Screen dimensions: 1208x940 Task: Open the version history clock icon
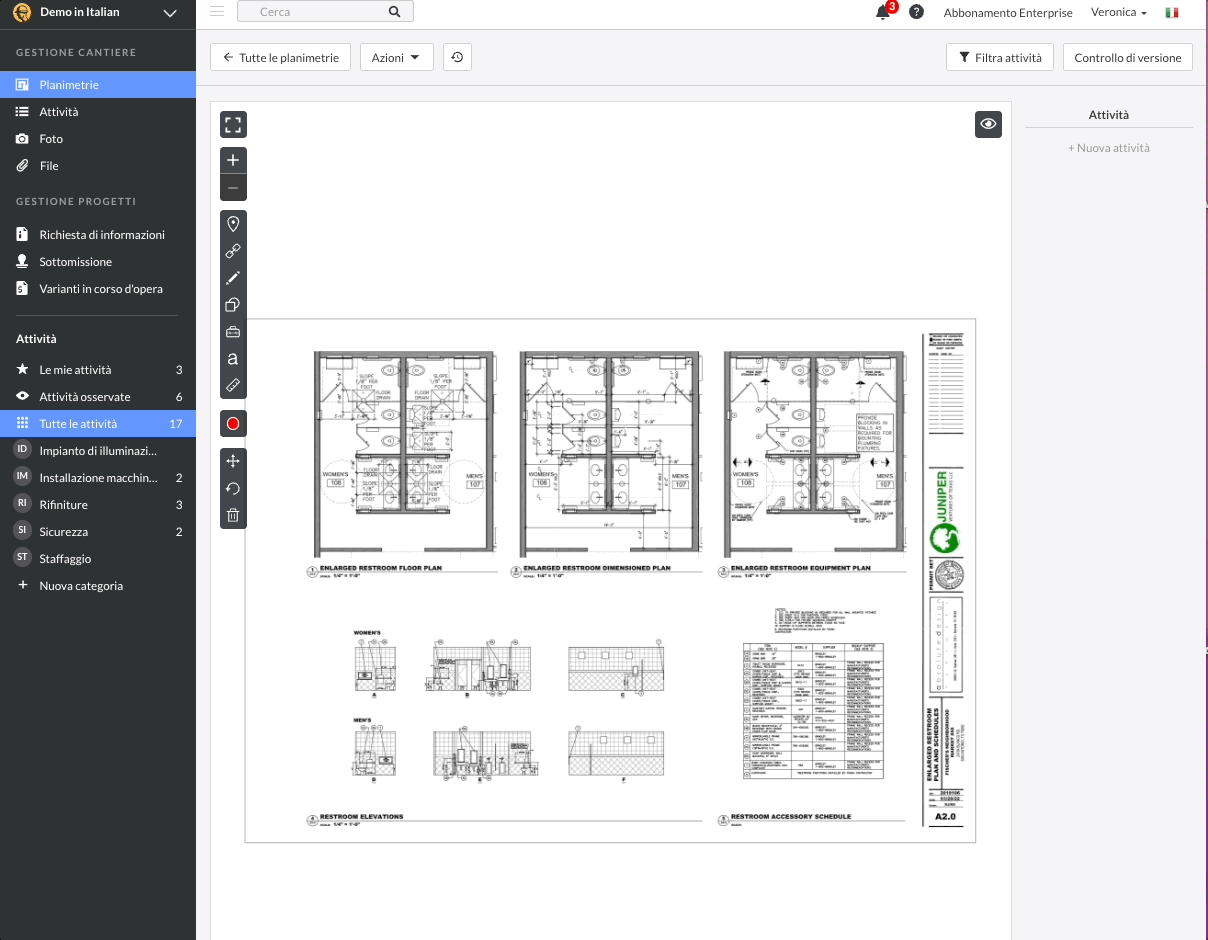click(x=457, y=58)
